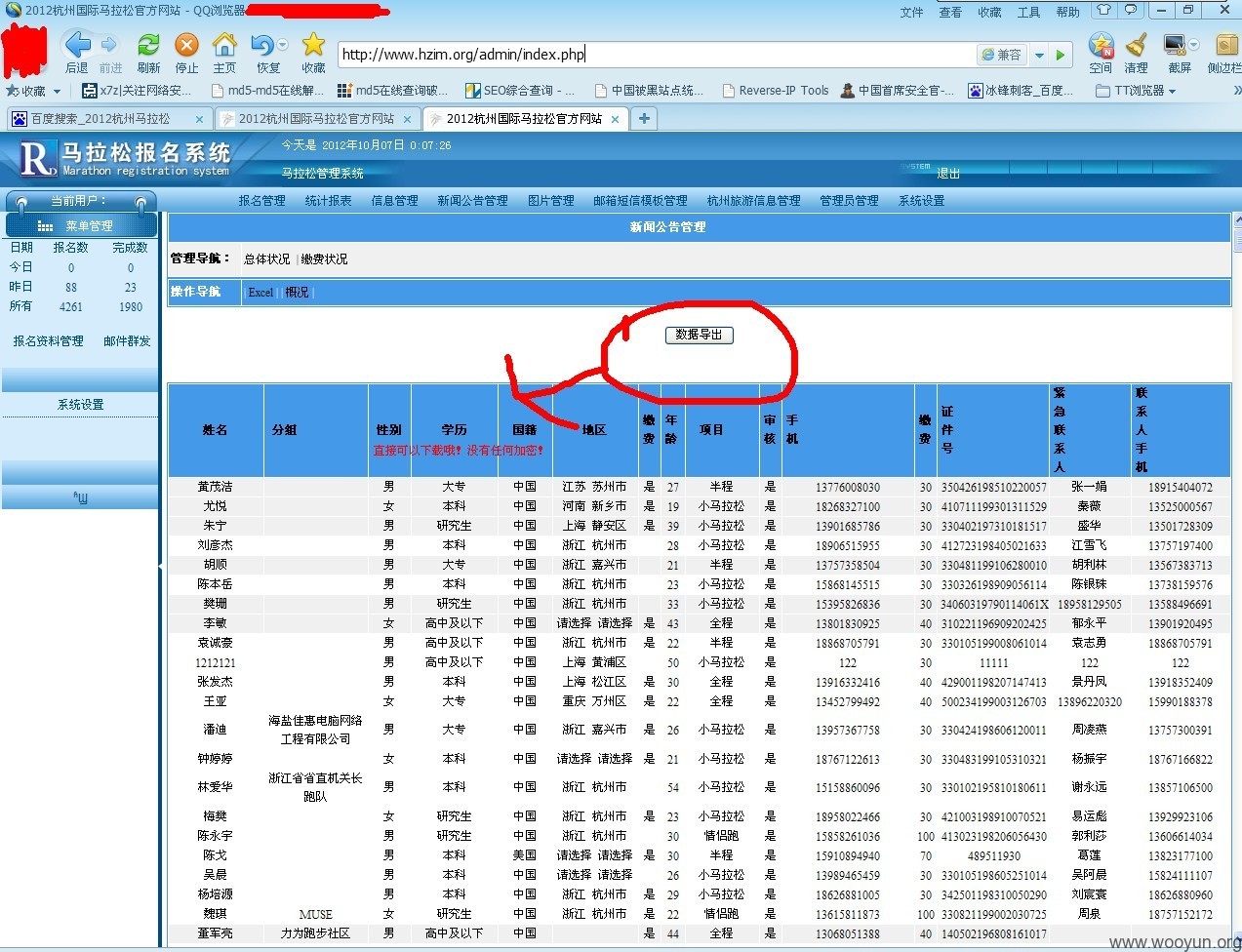Open the 文件 menu
Image resolution: width=1242 pixels, height=952 pixels.
coord(911,12)
